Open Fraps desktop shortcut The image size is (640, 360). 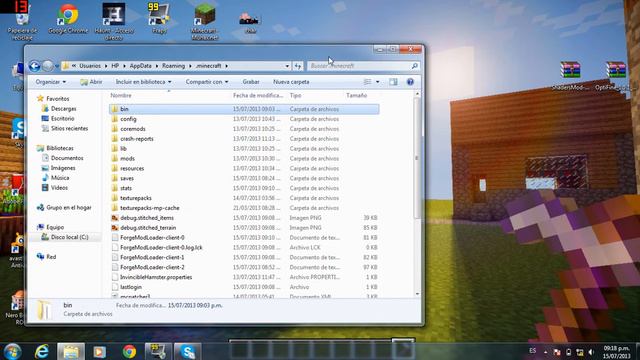pyautogui.click(x=159, y=19)
